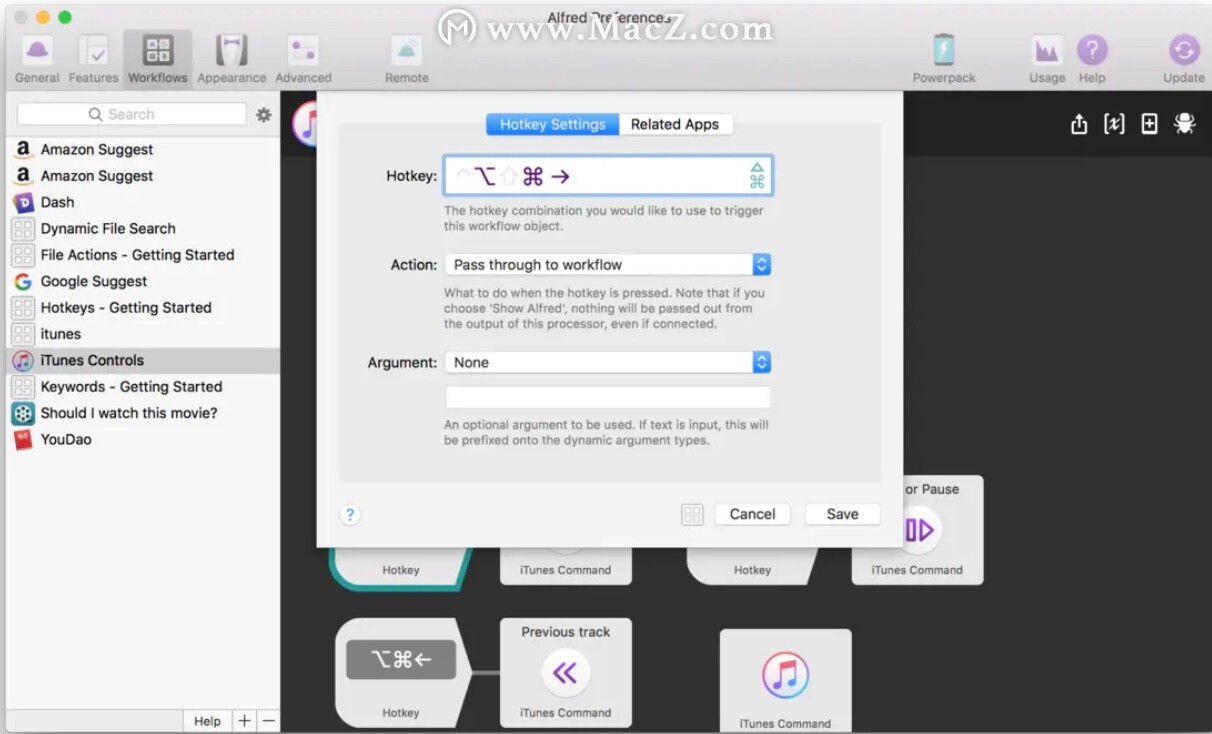Select the Google Suggest workflow
Screen dimensions: 1212x734
[143, 281]
